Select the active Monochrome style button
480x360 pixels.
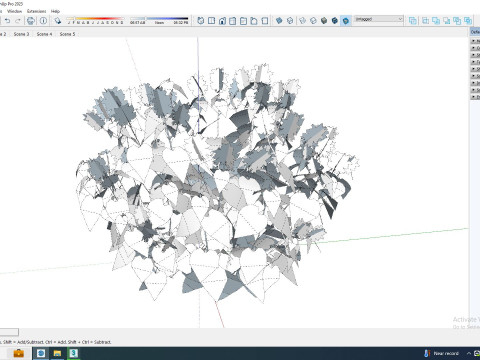point(346,21)
